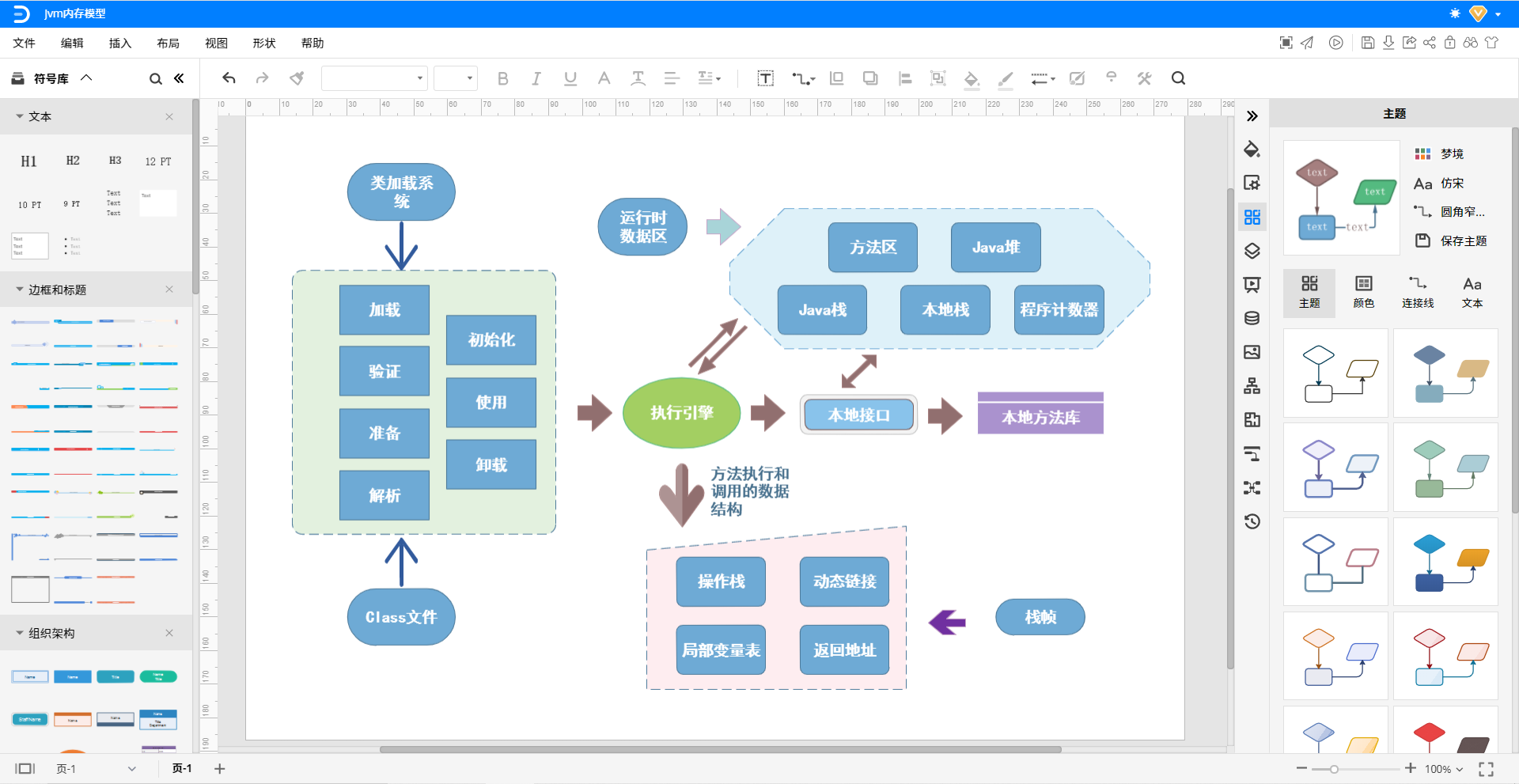Open the search magnifier in toolbar
This screenshot has width=1519, height=784.
(x=1178, y=78)
